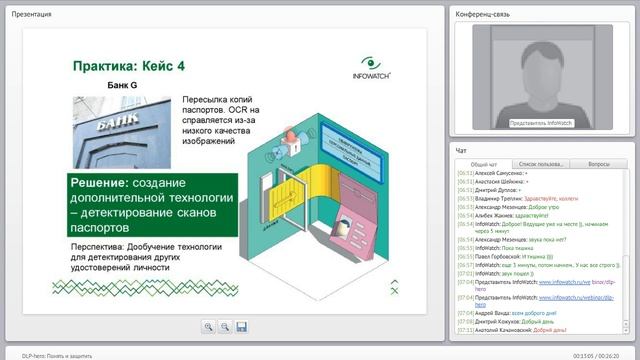Click the green Решение text box

click(x=153, y=205)
